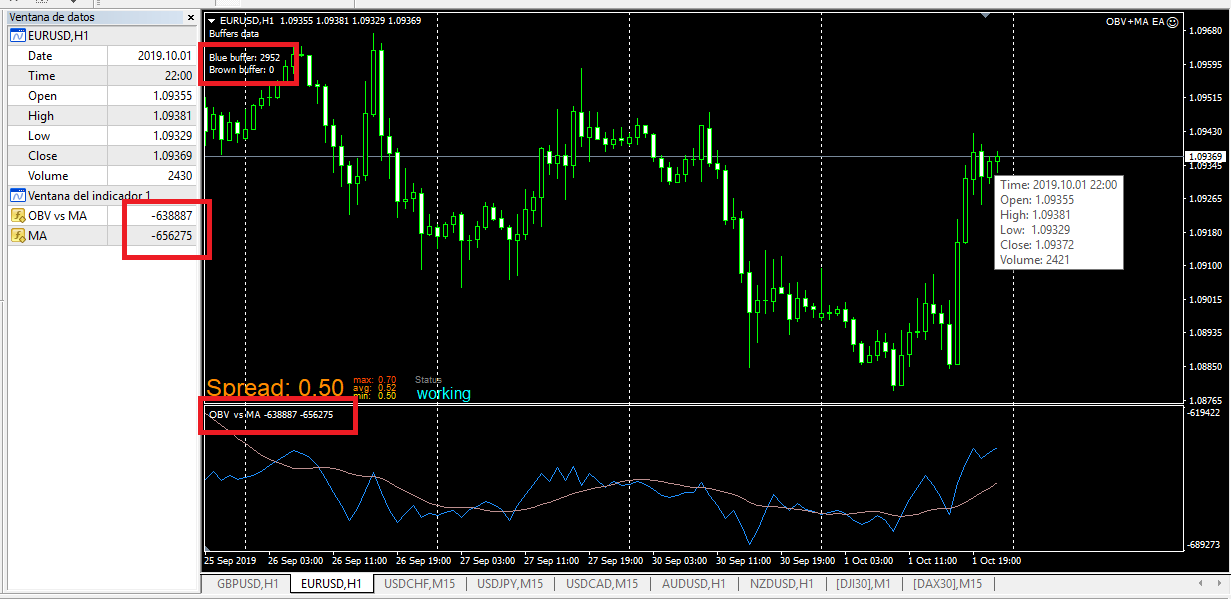The height and width of the screenshot is (599, 1231).
Task: Click the white triangle before the EURUSD,H1 chart title
Action: pyautogui.click(x=211, y=21)
